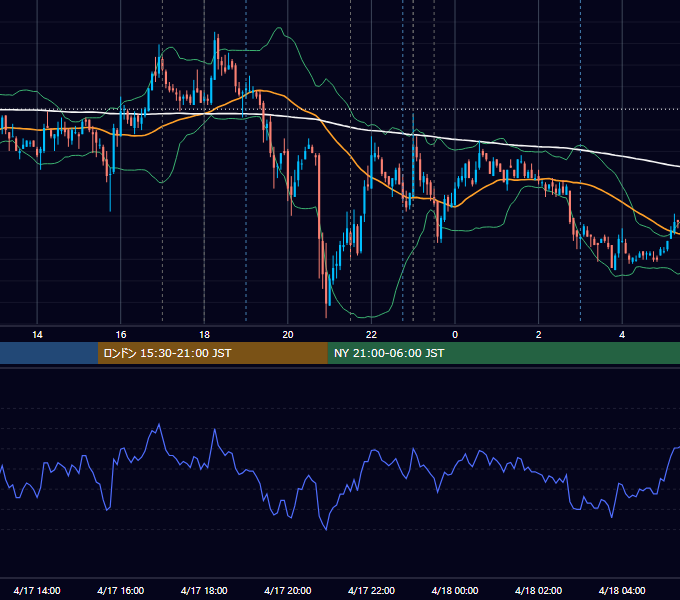Image resolution: width=680 pixels, height=600 pixels.
Task: Click the 2 hour axis label
Action: 539,335
